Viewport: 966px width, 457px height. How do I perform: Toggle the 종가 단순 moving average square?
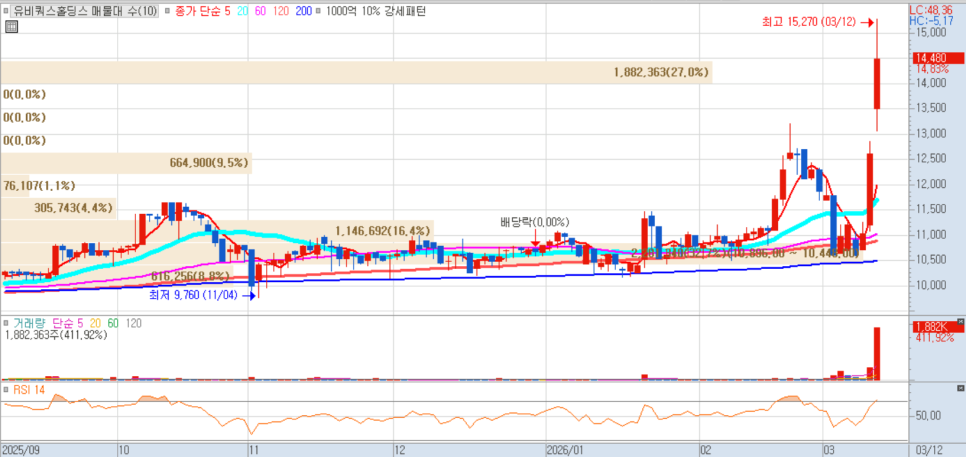tap(167, 10)
